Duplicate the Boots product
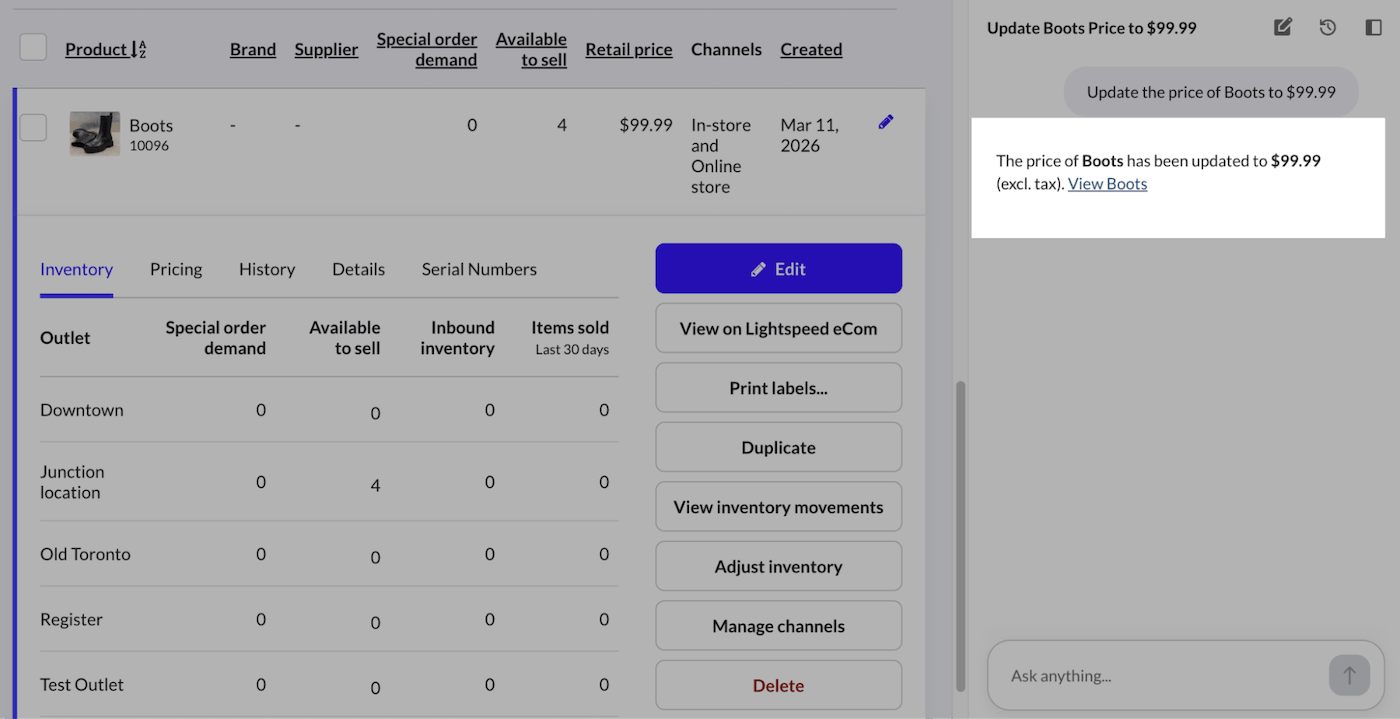This screenshot has height=719, width=1400. coord(779,447)
